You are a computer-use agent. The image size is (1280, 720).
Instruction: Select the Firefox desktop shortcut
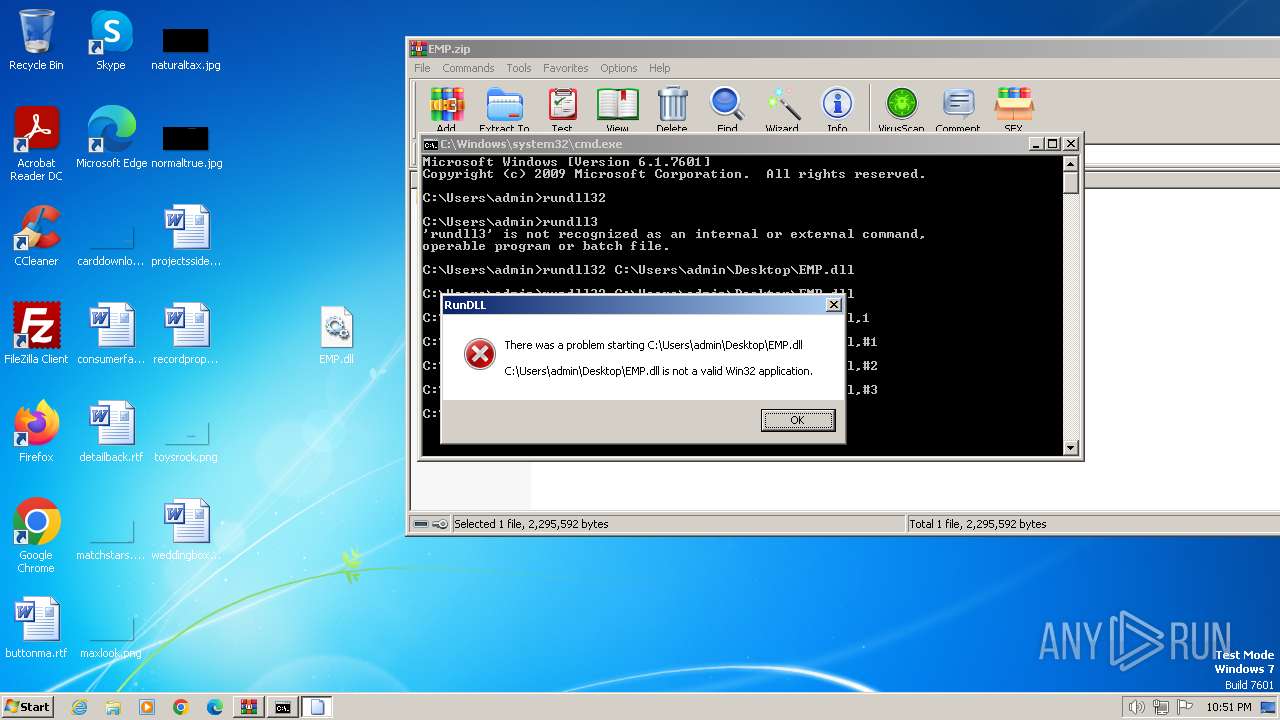(36, 431)
